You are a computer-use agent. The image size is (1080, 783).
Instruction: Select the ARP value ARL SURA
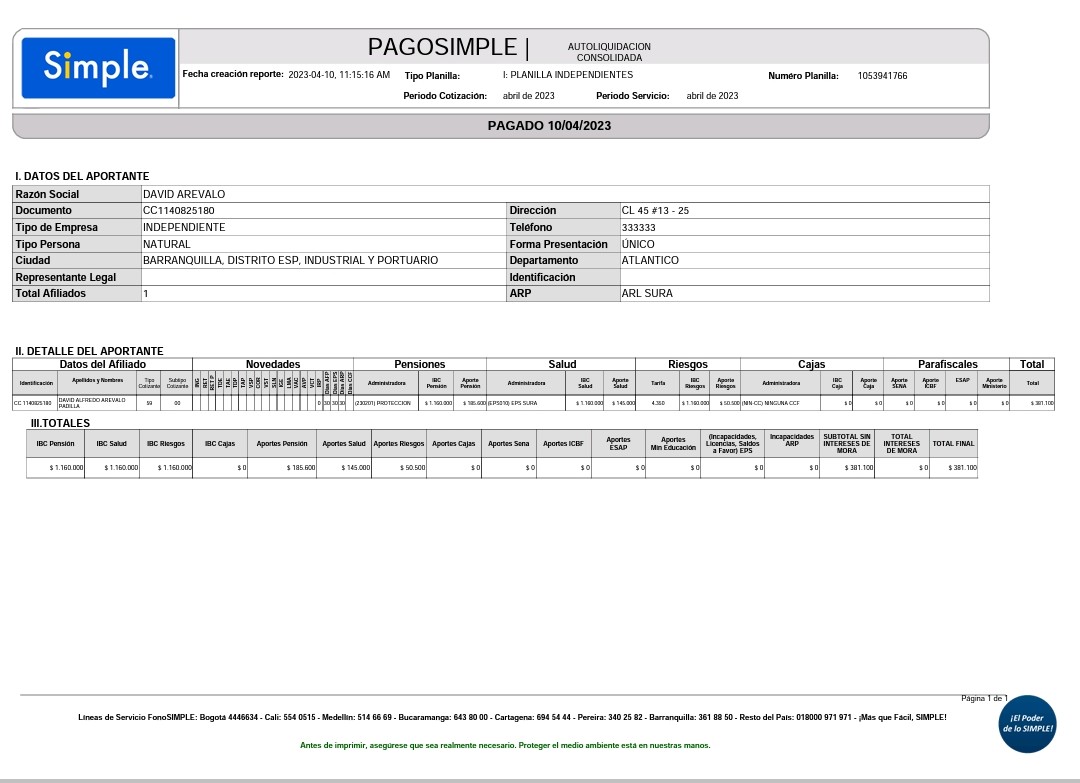click(x=647, y=294)
